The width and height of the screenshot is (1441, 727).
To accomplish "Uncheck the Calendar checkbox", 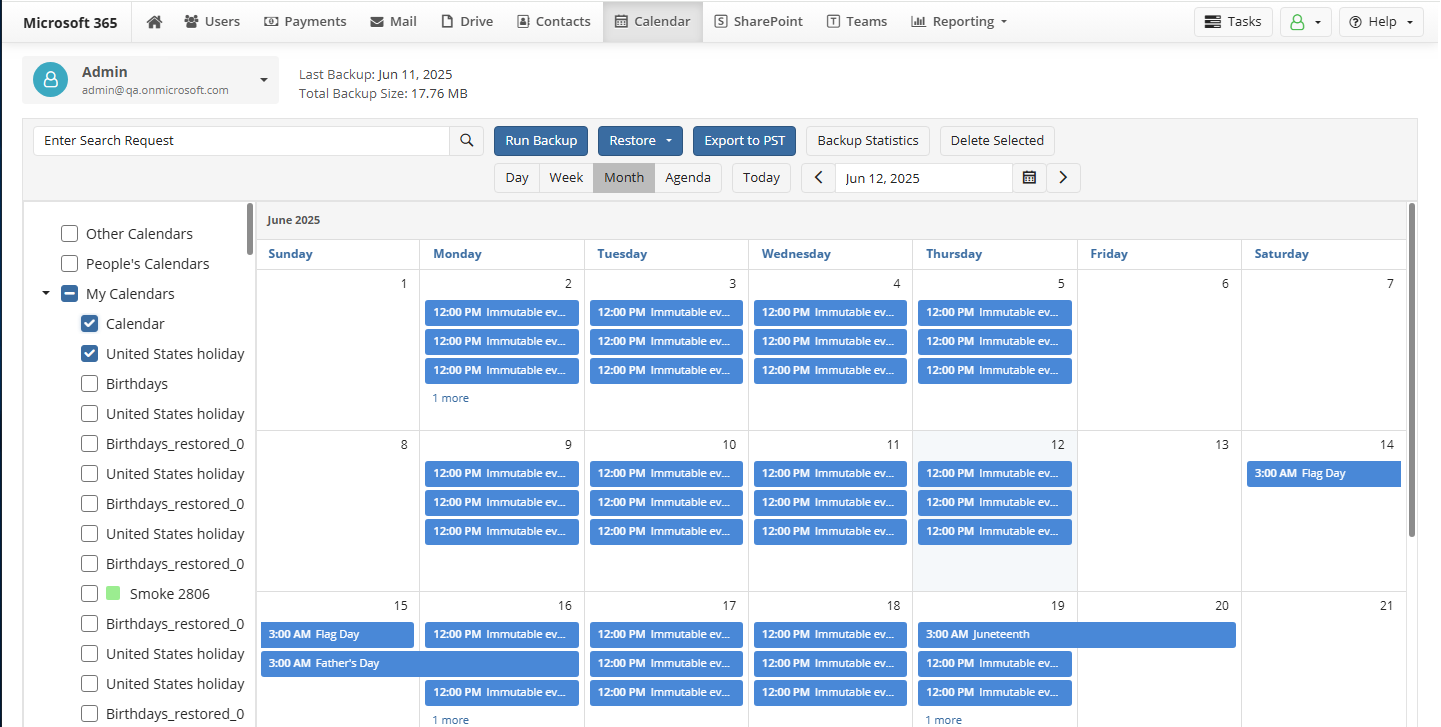I will 89,324.
